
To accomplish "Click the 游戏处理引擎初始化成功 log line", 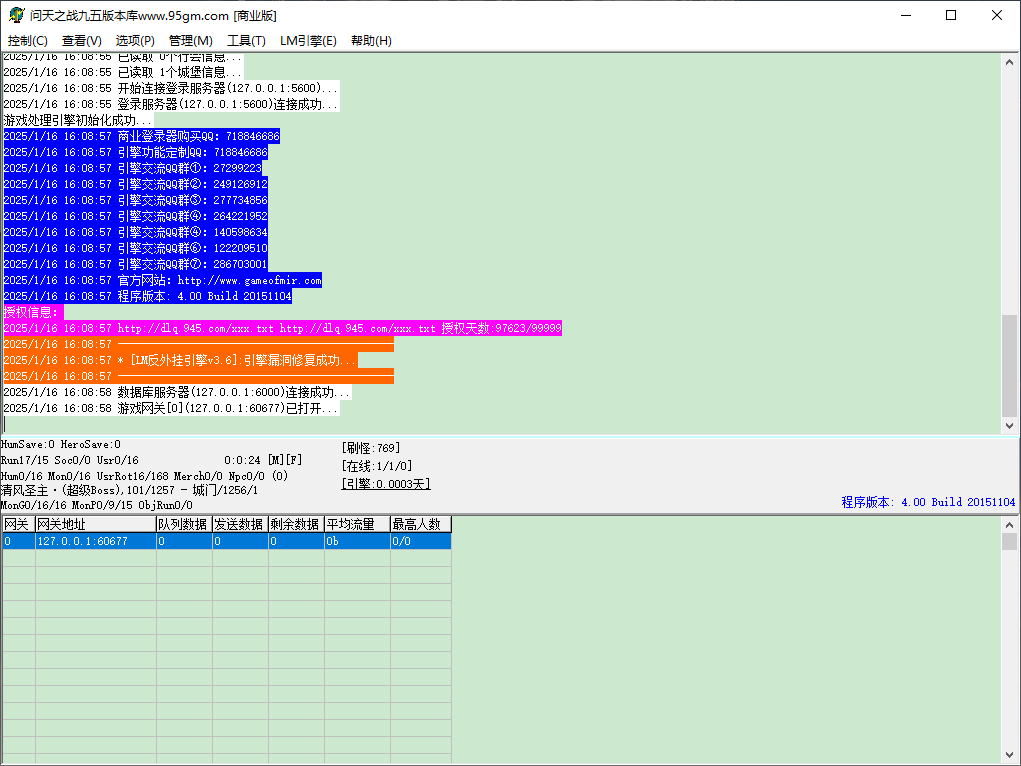I will click(78, 120).
